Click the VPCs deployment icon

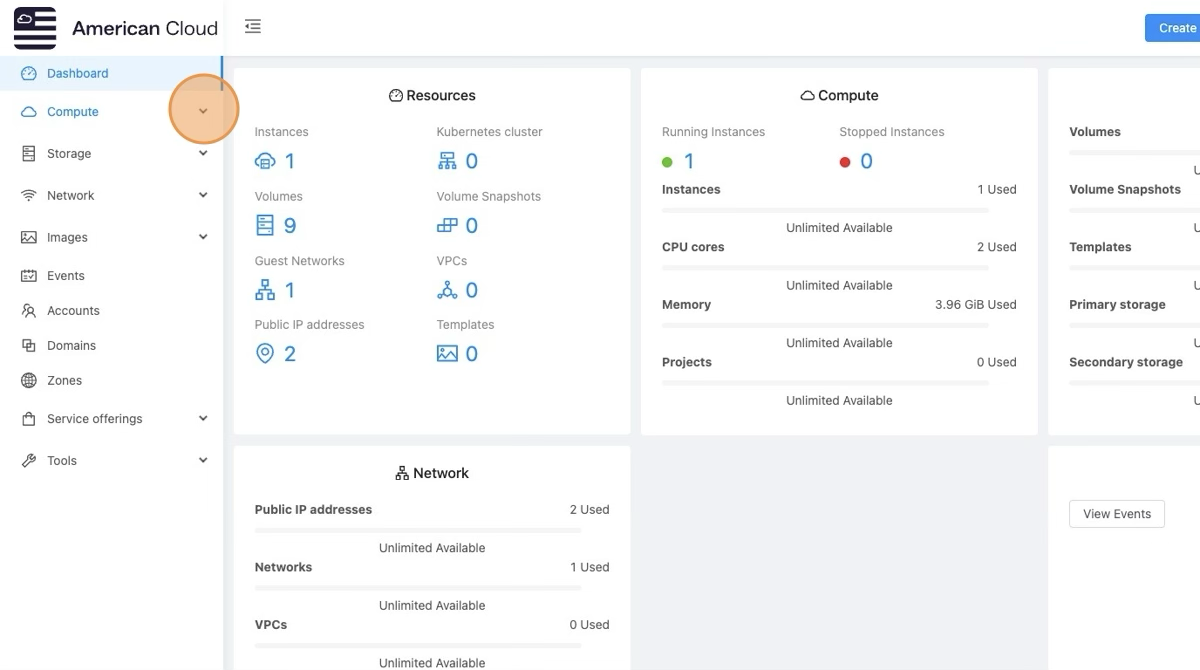(x=447, y=290)
